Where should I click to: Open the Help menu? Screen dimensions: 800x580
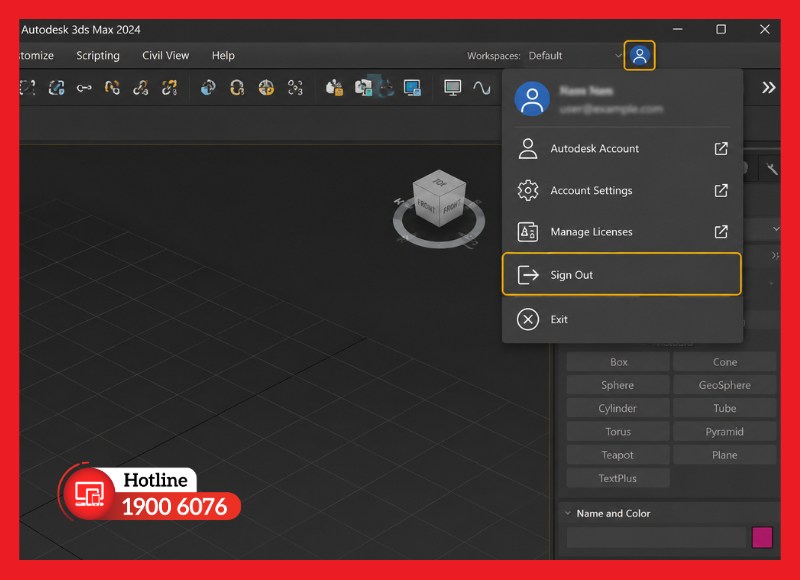[x=223, y=56]
